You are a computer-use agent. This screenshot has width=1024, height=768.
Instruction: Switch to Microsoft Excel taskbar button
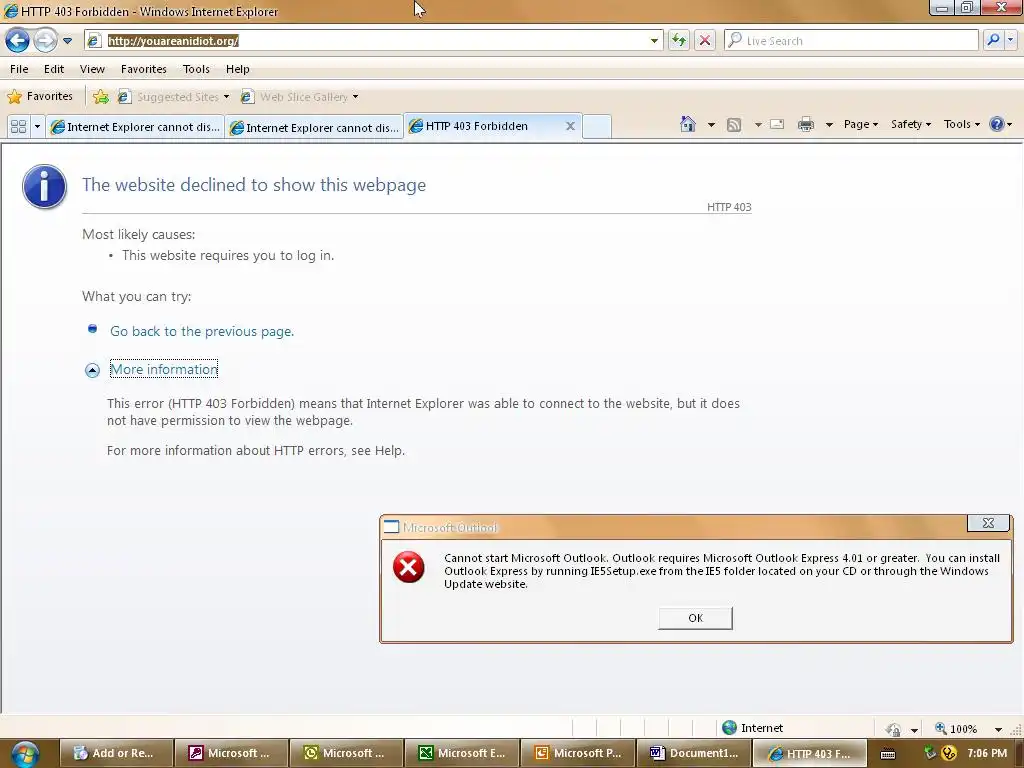[x=462, y=753]
